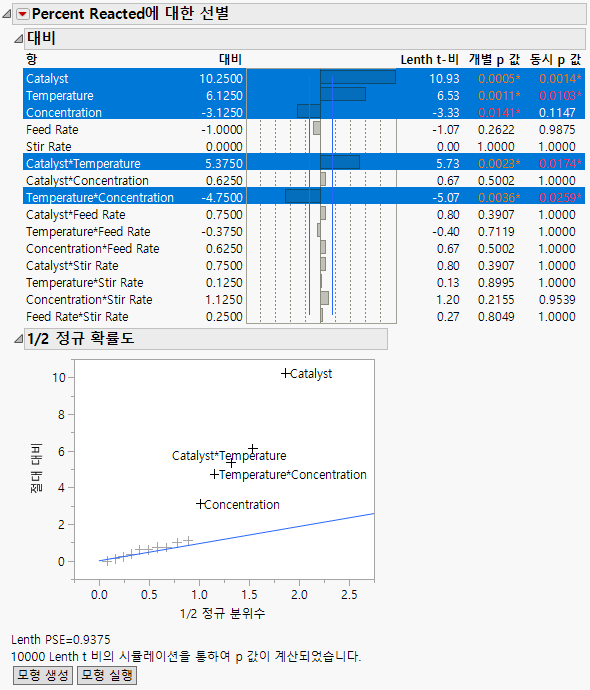The height and width of the screenshot is (690, 590).
Task: Click the 모형 실행 button
Action: tap(106, 675)
